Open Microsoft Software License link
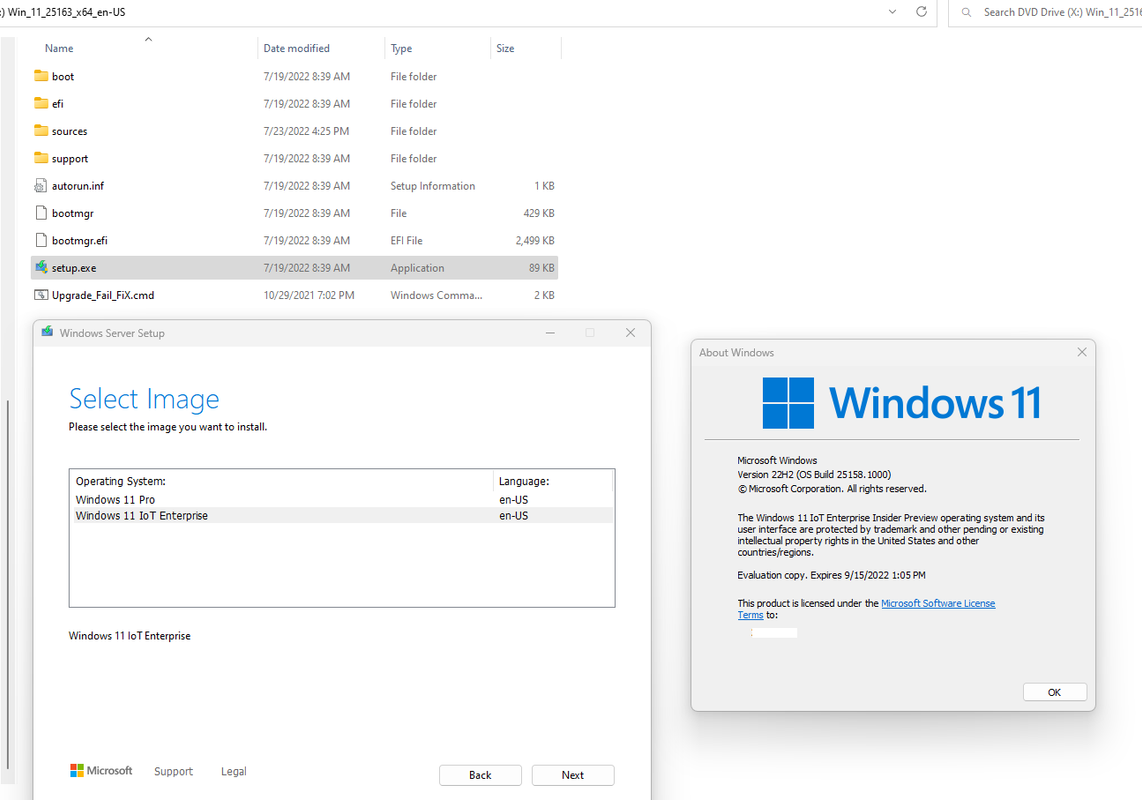The height and width of the screenshot is (800, 1142). click(x=938, y=603)
